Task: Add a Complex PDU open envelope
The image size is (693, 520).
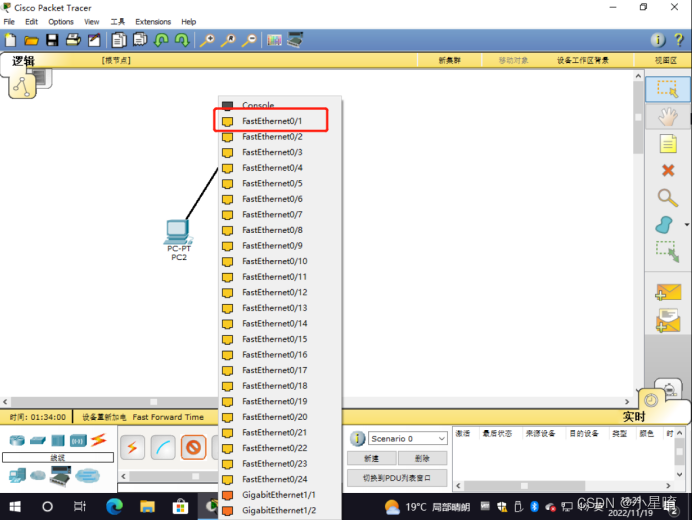Action: coord(668,320)
